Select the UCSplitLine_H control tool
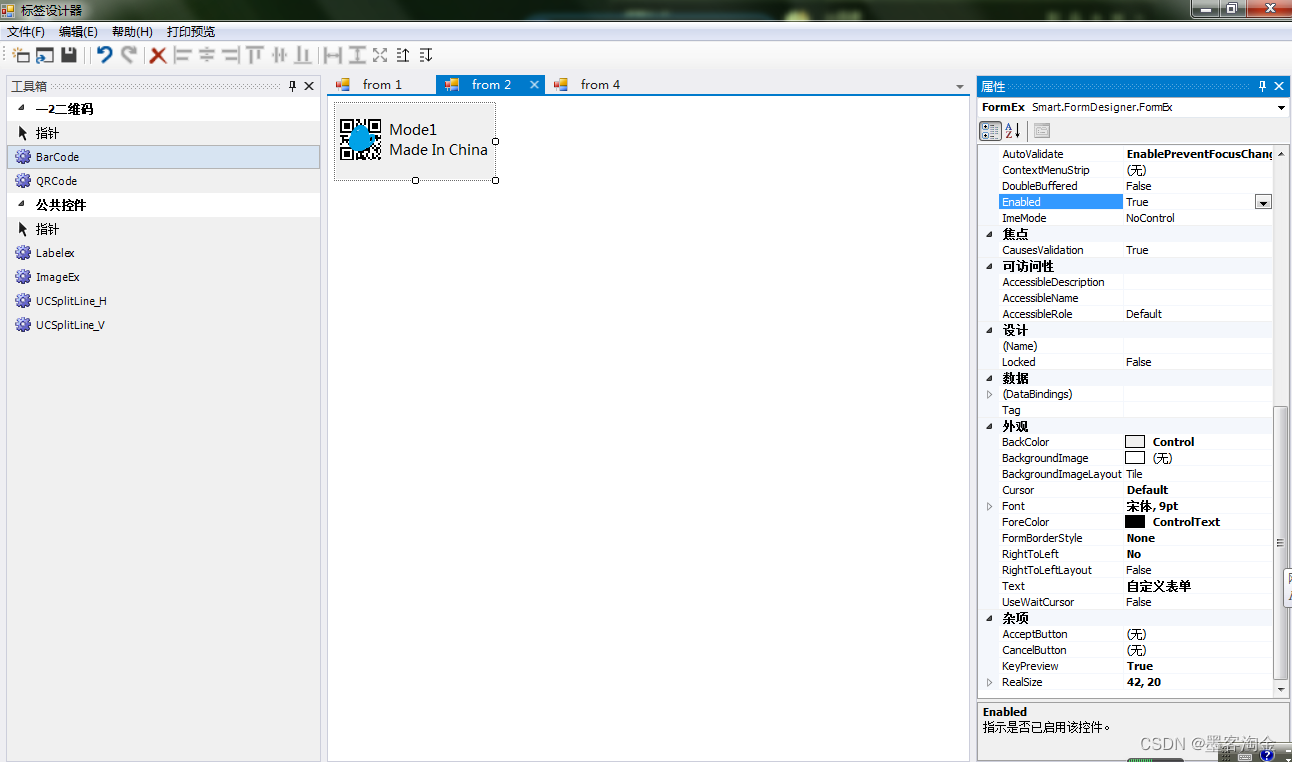This screenshot has width=1292, height=762. 164,301
